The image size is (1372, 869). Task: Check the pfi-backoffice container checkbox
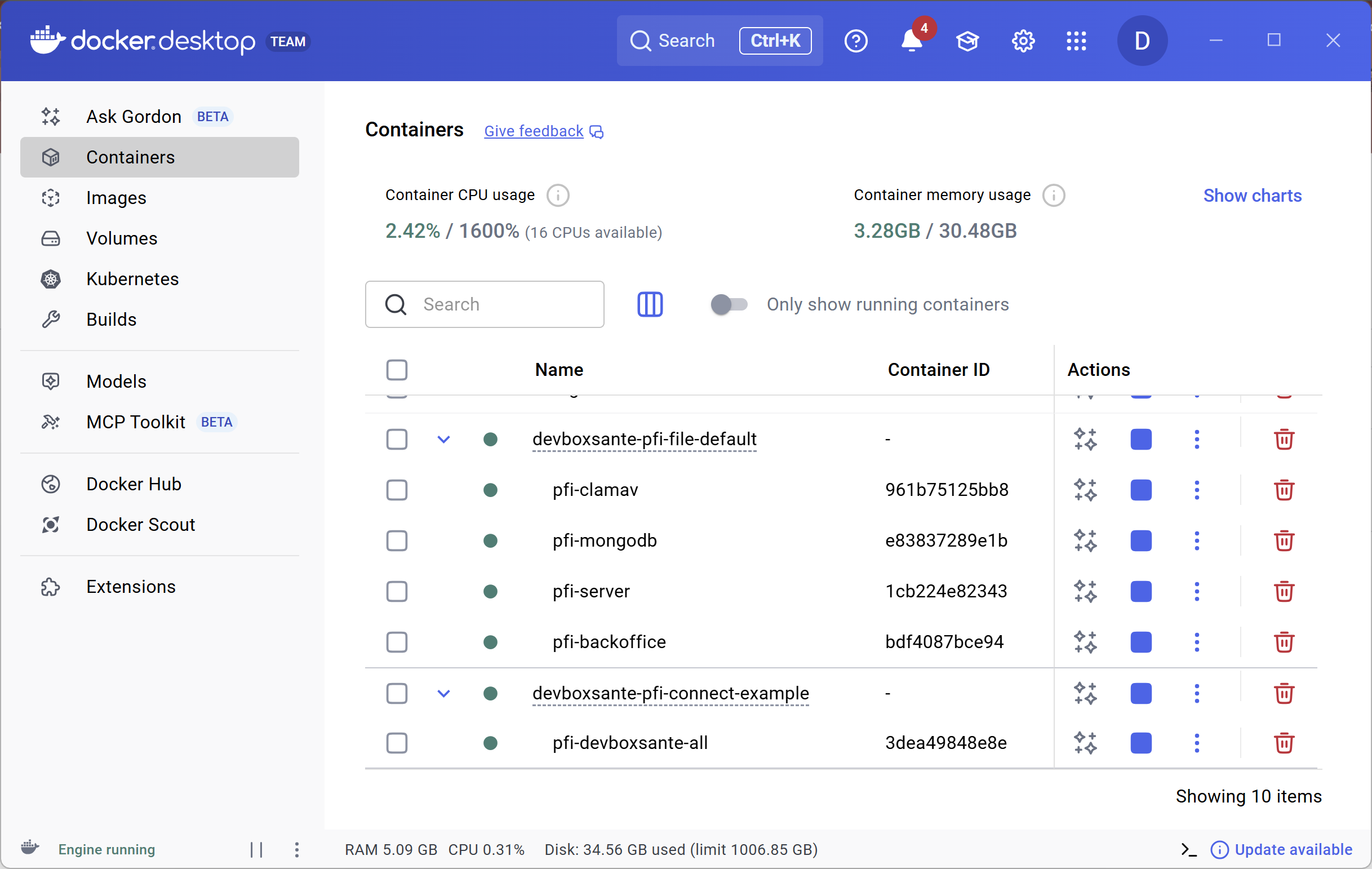click(x=397, y=642)
